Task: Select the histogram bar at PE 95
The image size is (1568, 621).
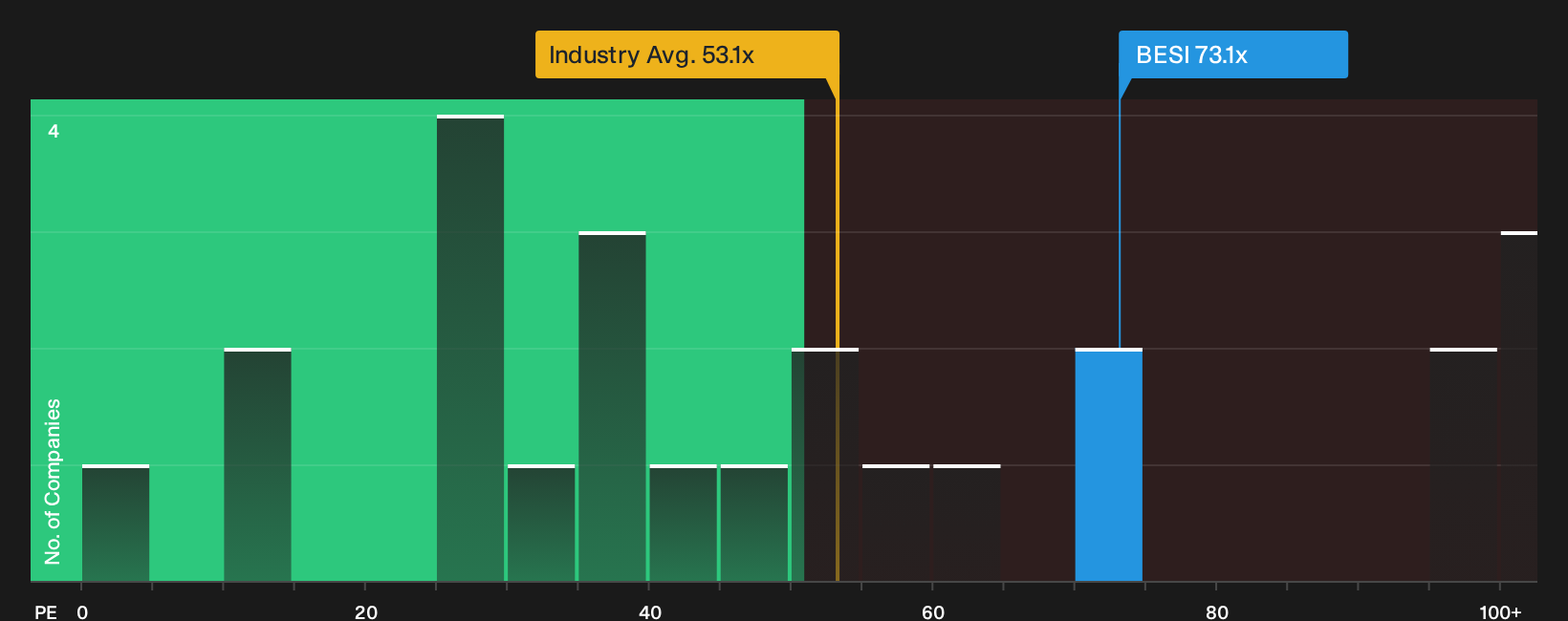Action: point(1464,465)
